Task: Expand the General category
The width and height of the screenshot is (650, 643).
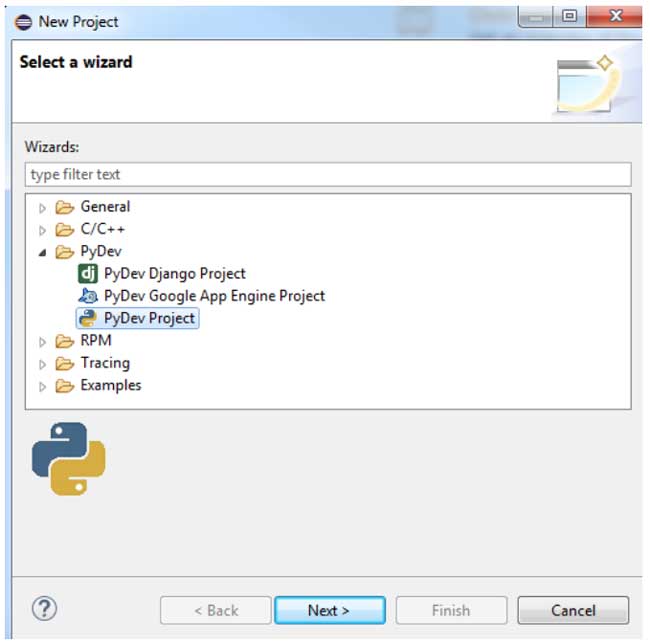Action: [x=42, y=208]
